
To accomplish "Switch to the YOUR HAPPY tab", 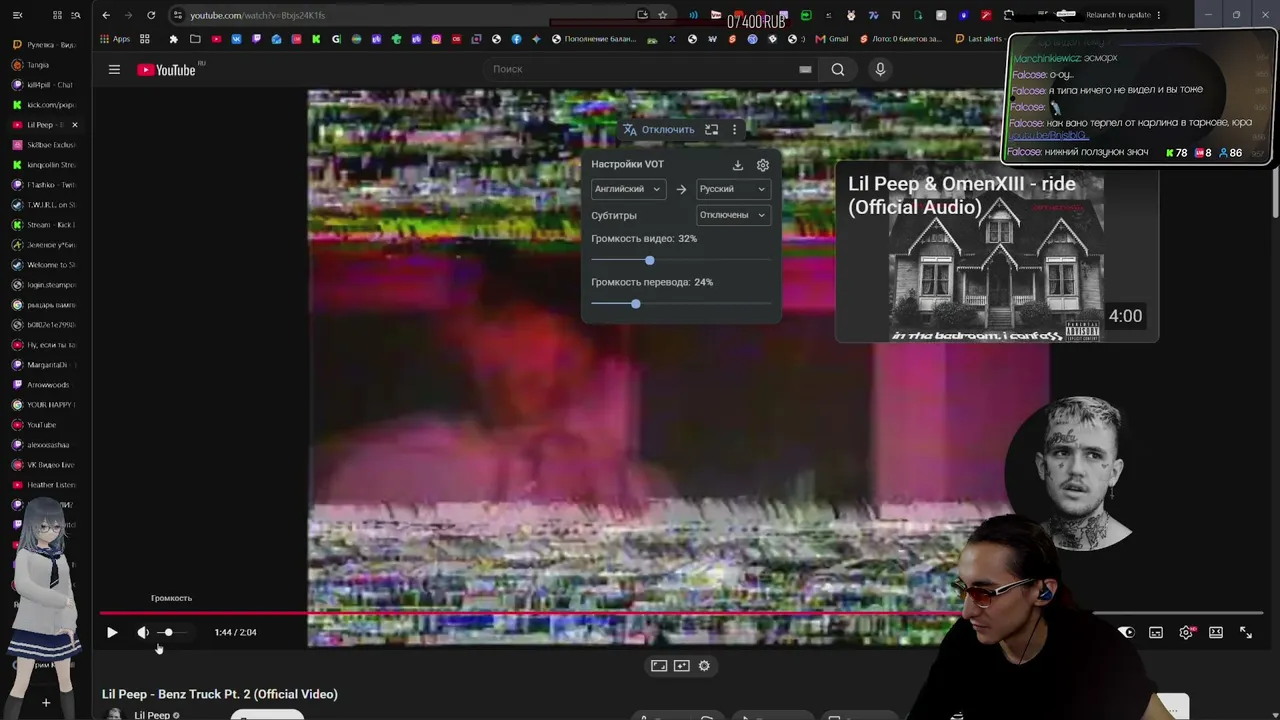I will coord(45,405).
